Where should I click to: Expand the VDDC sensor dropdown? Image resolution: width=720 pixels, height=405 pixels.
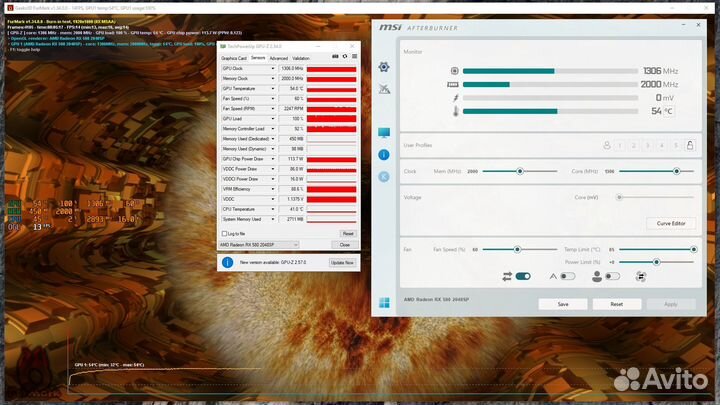tap(273, 199)
